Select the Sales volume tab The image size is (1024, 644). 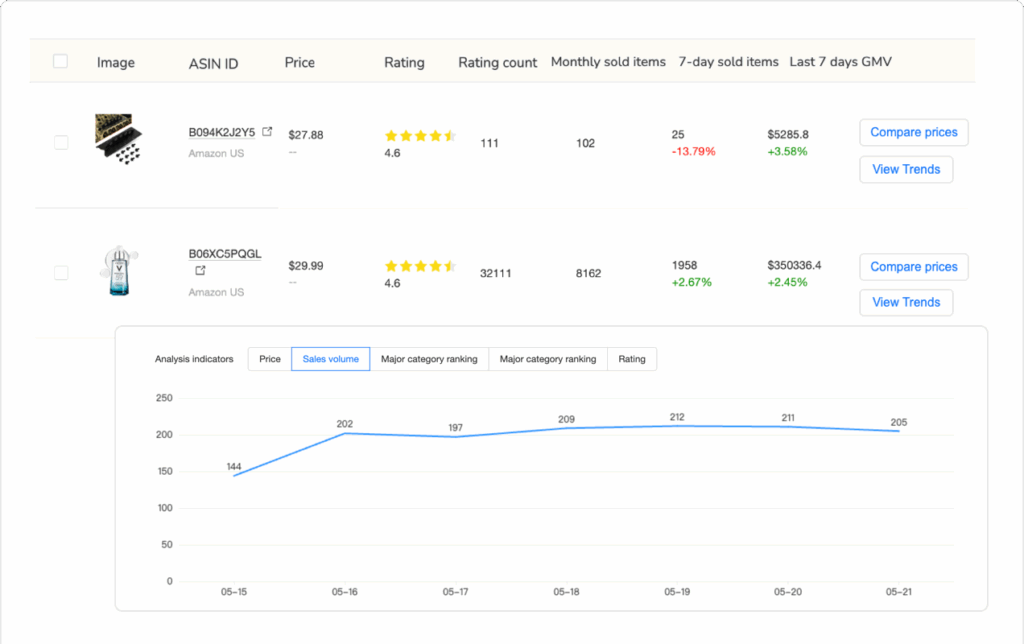click(x=330, y=359)
